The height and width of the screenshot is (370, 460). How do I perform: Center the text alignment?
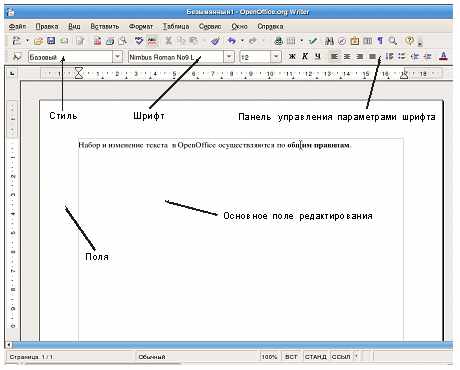[x=347, y=57]
